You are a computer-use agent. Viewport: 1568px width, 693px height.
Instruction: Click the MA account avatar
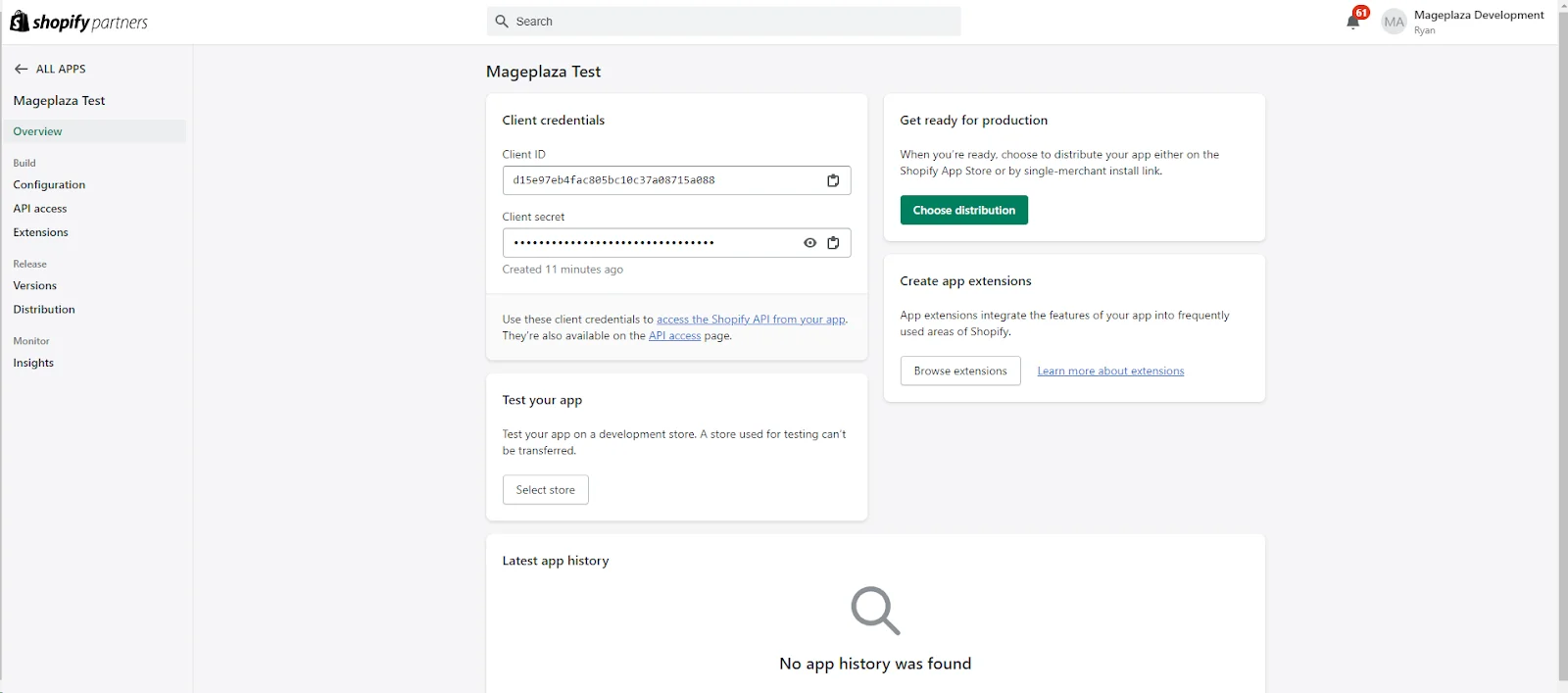[1394, 22]
